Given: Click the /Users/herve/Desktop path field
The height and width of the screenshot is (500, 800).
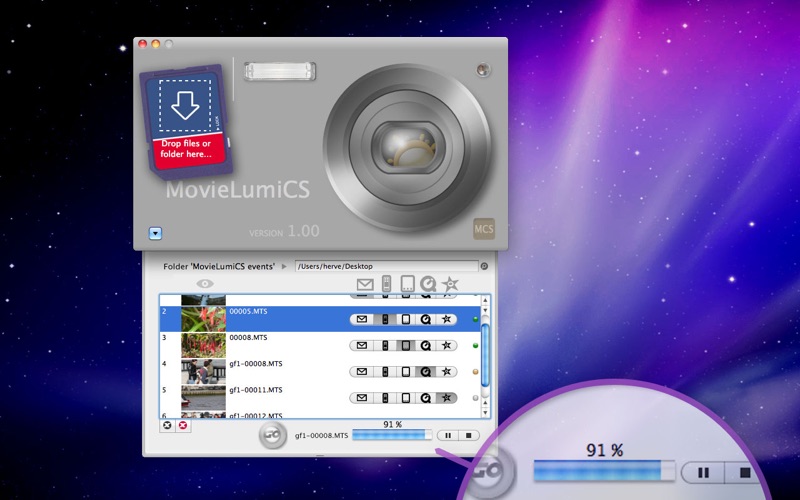Looking at the screenshot, I should 386,266.
